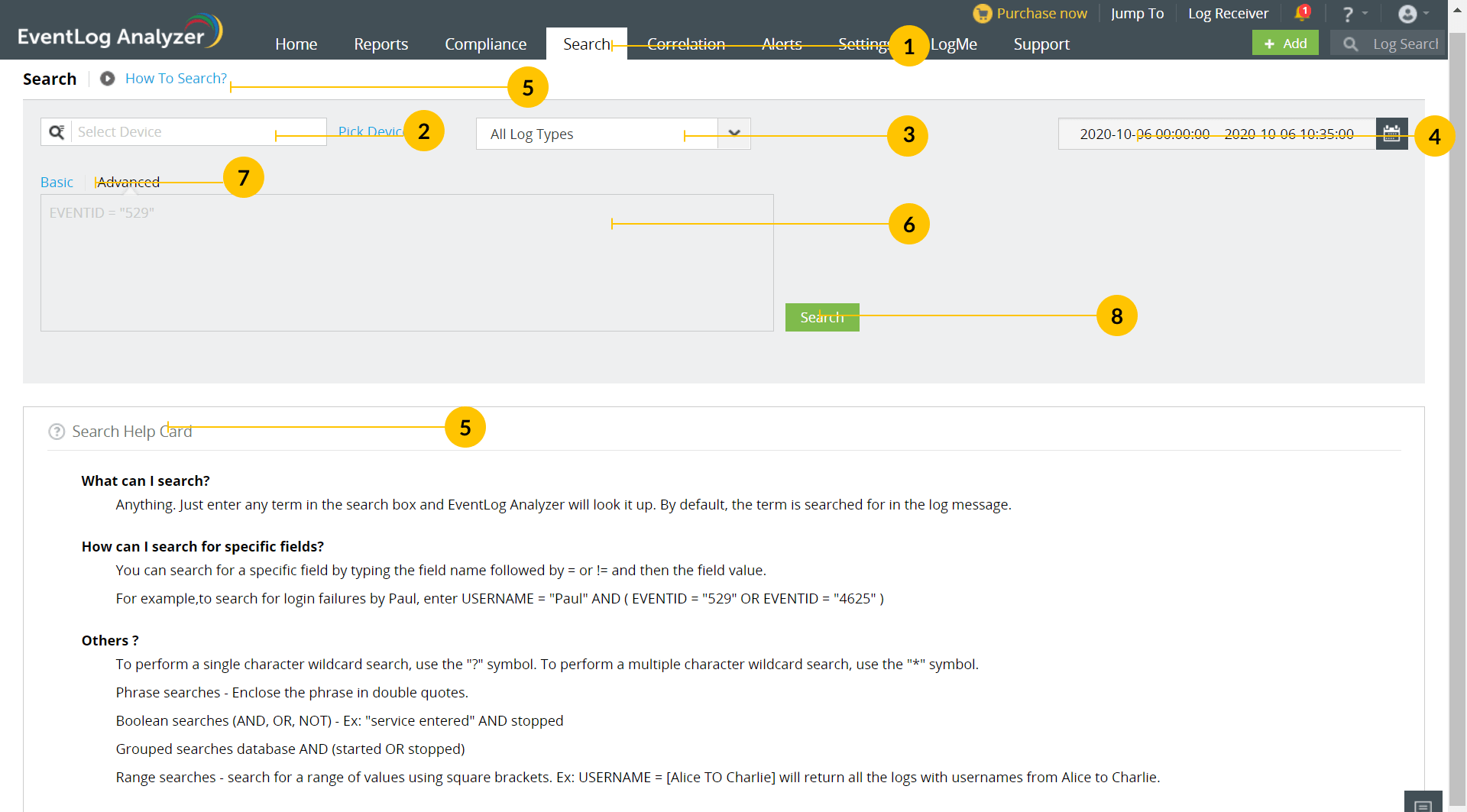Focus the Select Device input field

tap(199, 132)
